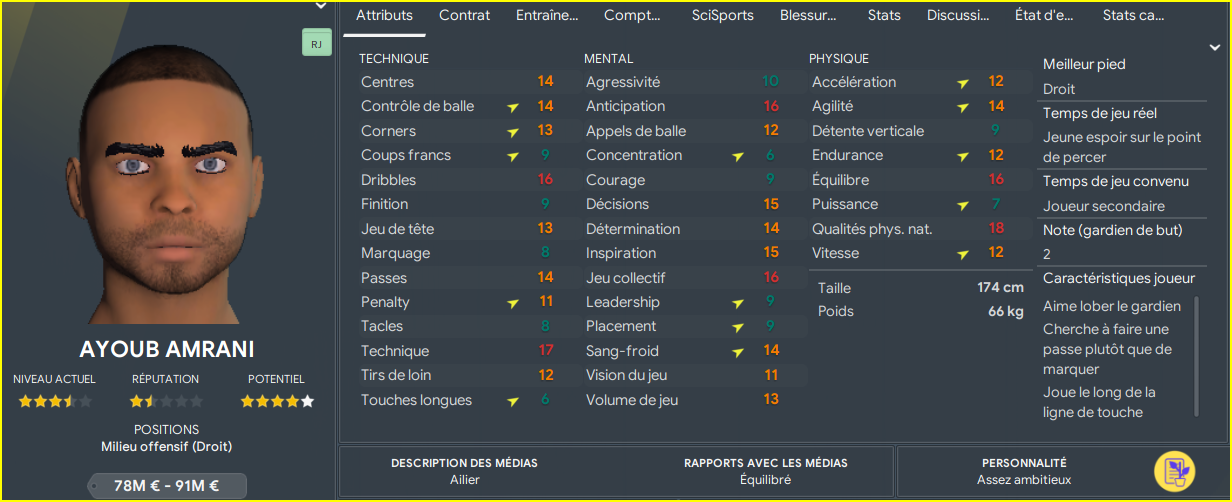Expand the chevron above the player portrait
The width and height of the screenshot is (1232, 502).
pyautogui.click(x=321, y=6)
